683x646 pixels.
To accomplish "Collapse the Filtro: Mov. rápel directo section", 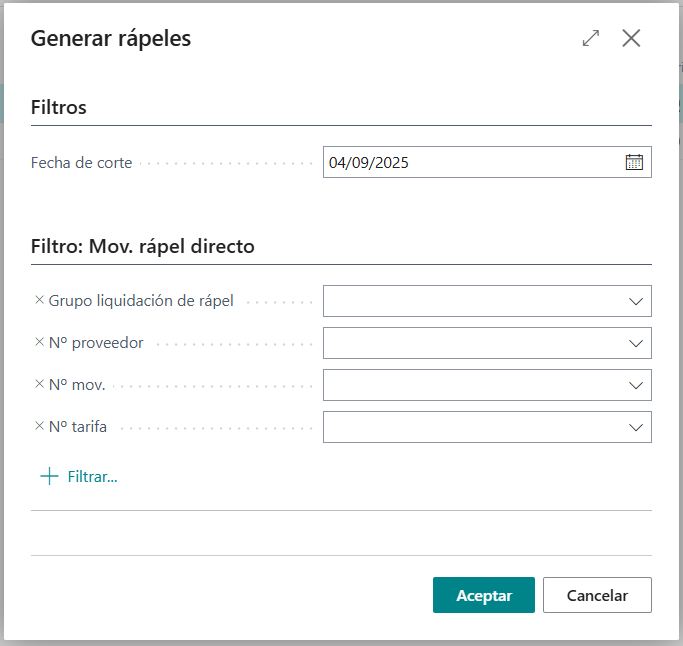I will [x=143, y=246].
